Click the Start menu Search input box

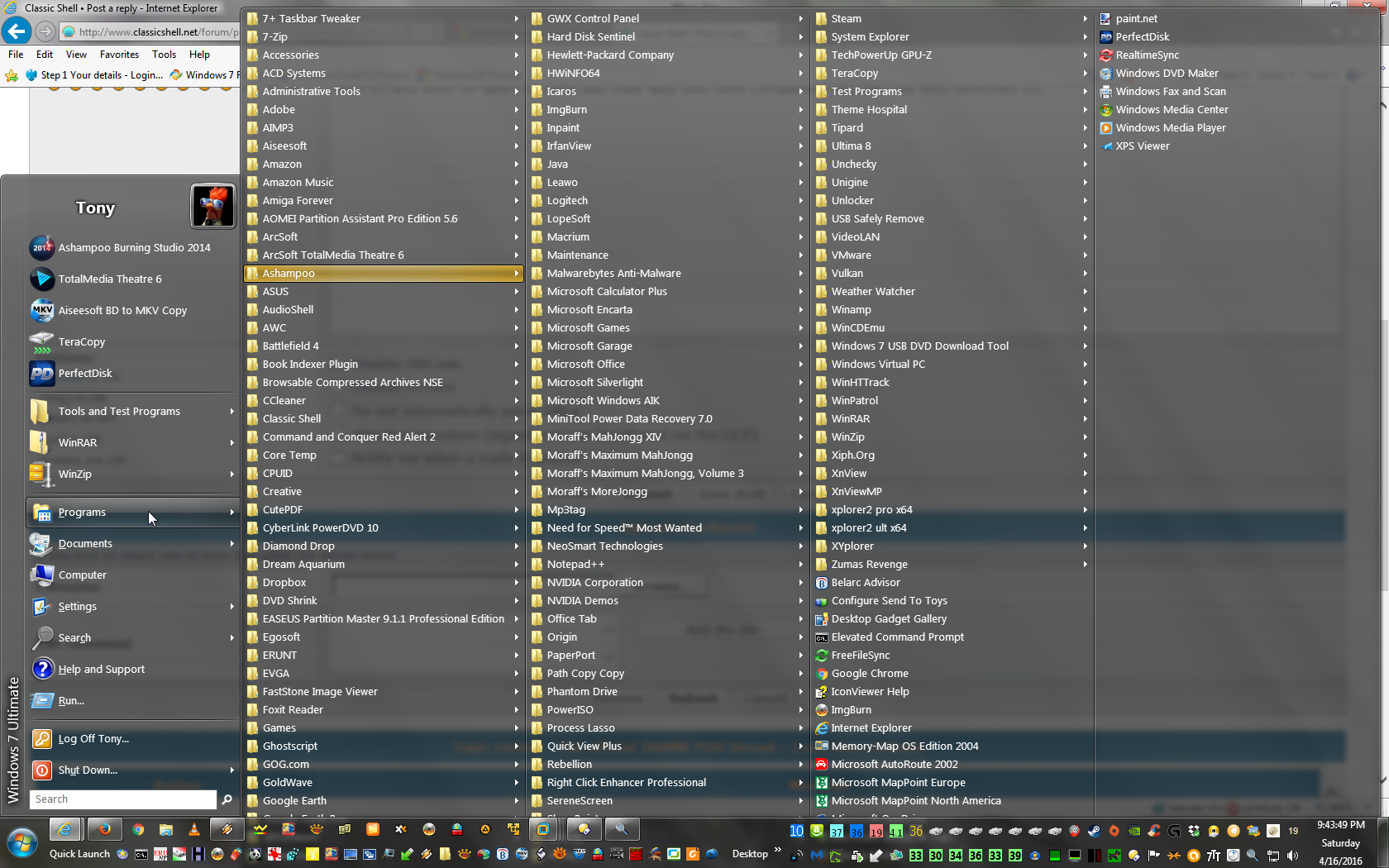click(123, 799)
